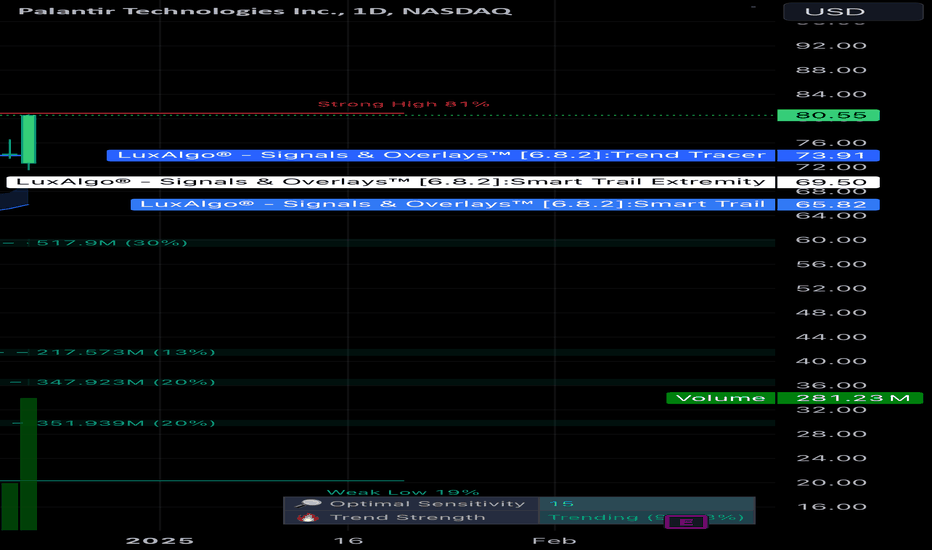Click the teal Weak Low line
This screenshot has width=932, height=550.
pyautogui.click(x=202, y=480)
